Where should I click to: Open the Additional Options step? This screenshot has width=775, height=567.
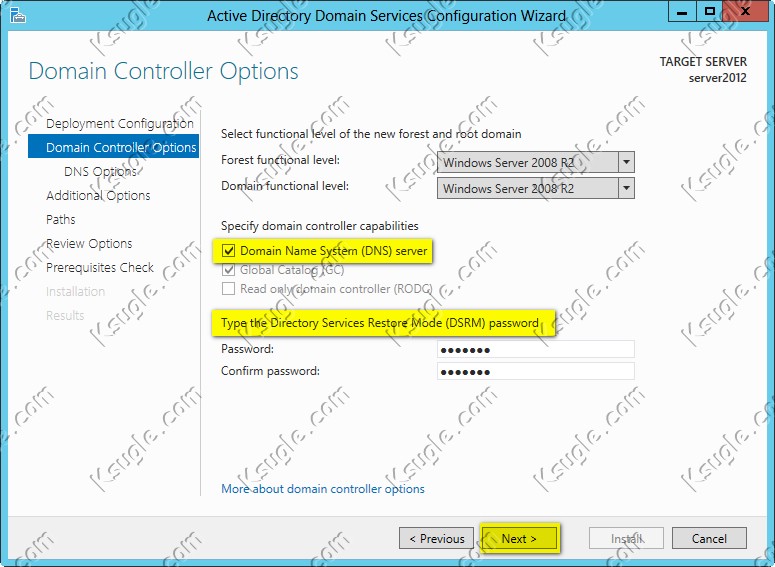point(98,196)
